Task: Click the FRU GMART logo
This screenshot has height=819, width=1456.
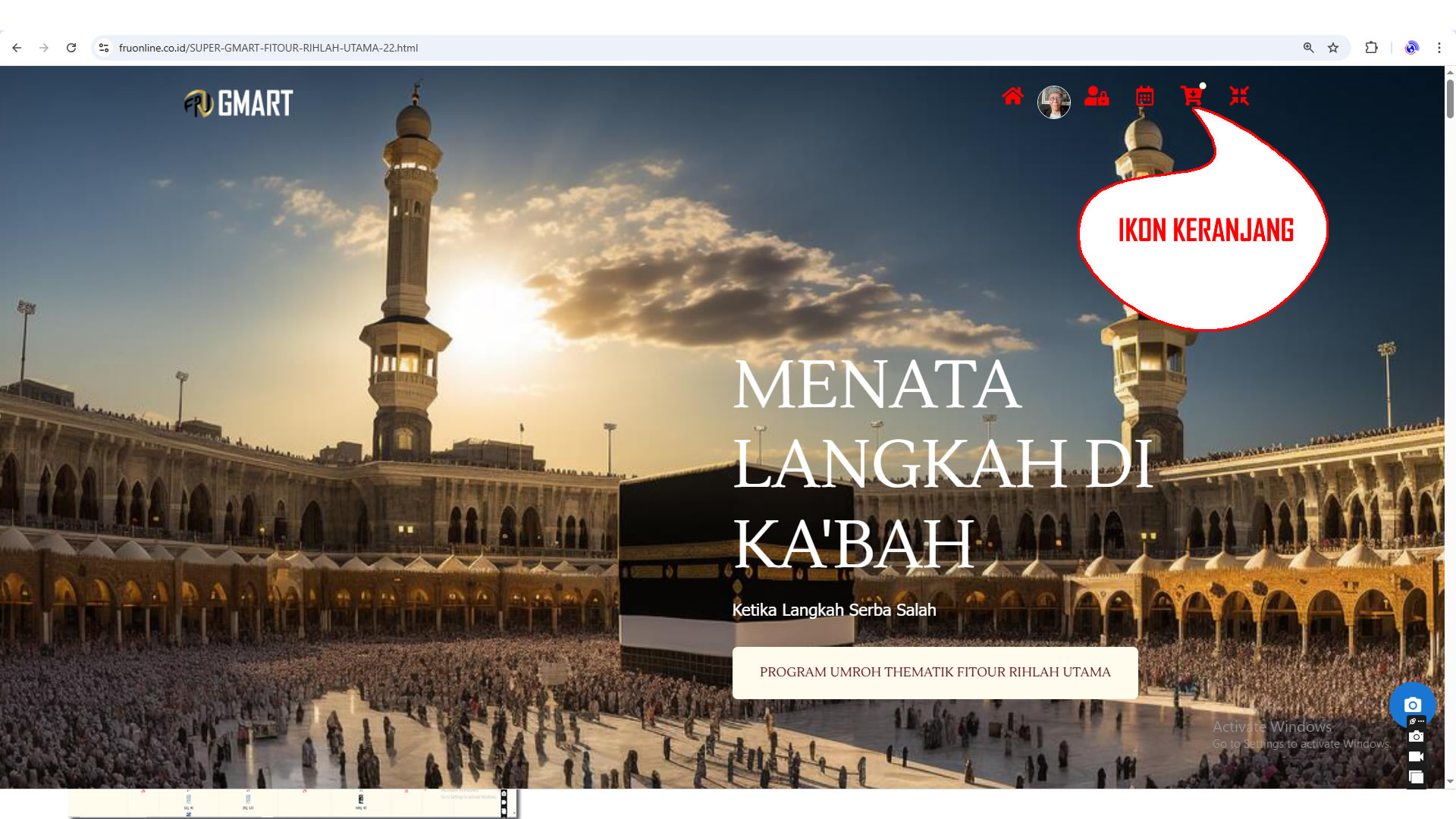Action: (x=238, y=103)
